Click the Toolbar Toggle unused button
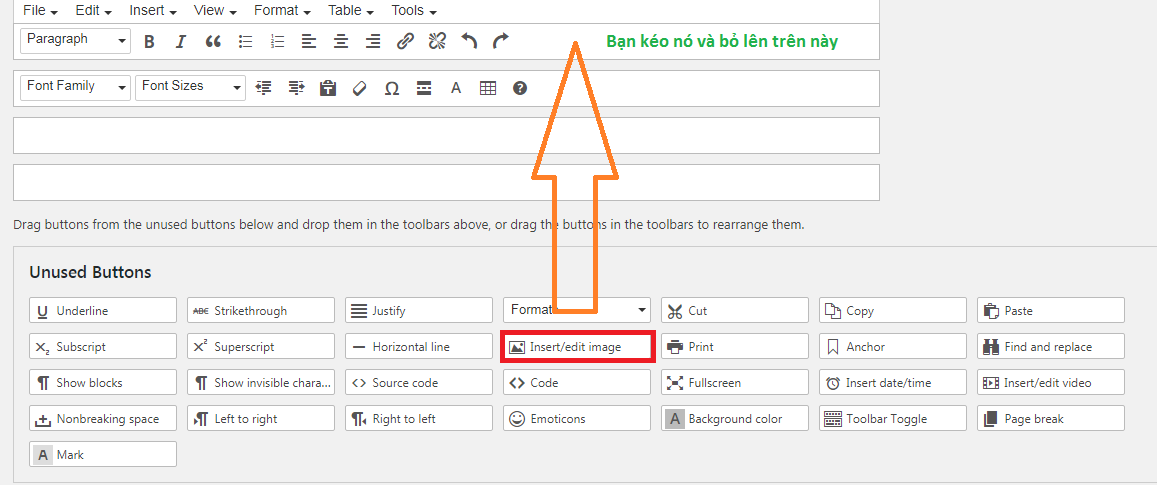The image size is (1157, 485). click(x=892, y=419)
